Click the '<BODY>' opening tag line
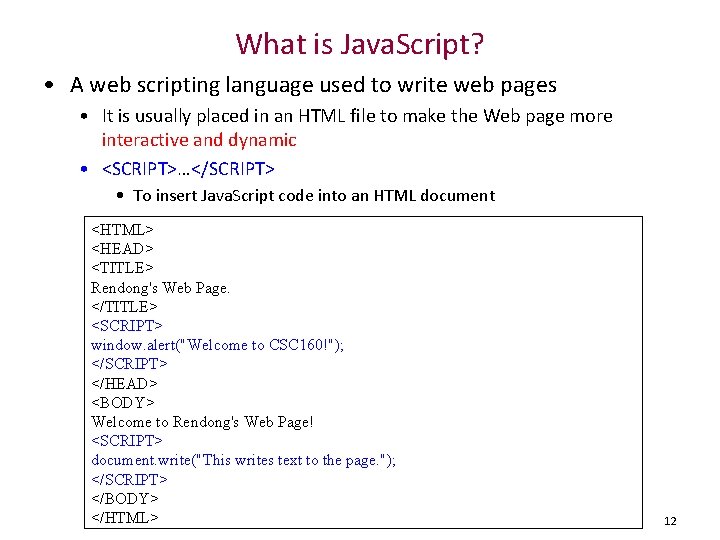 point(123,403)
